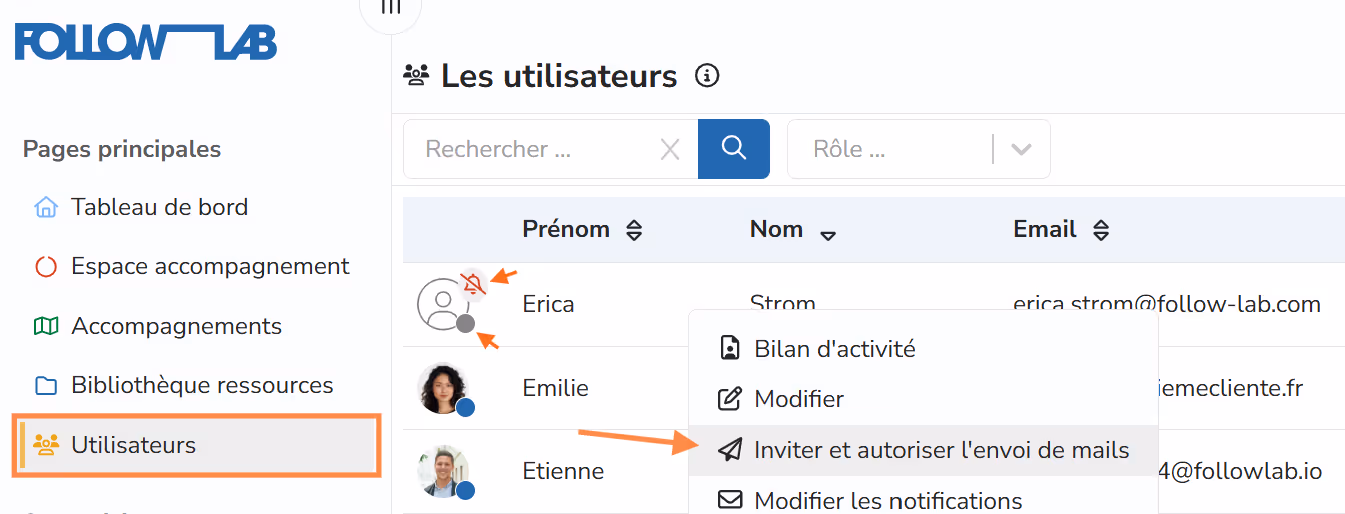
Task: Click the map icon beside Accompagnements
Action: click(x=46, y=326)
